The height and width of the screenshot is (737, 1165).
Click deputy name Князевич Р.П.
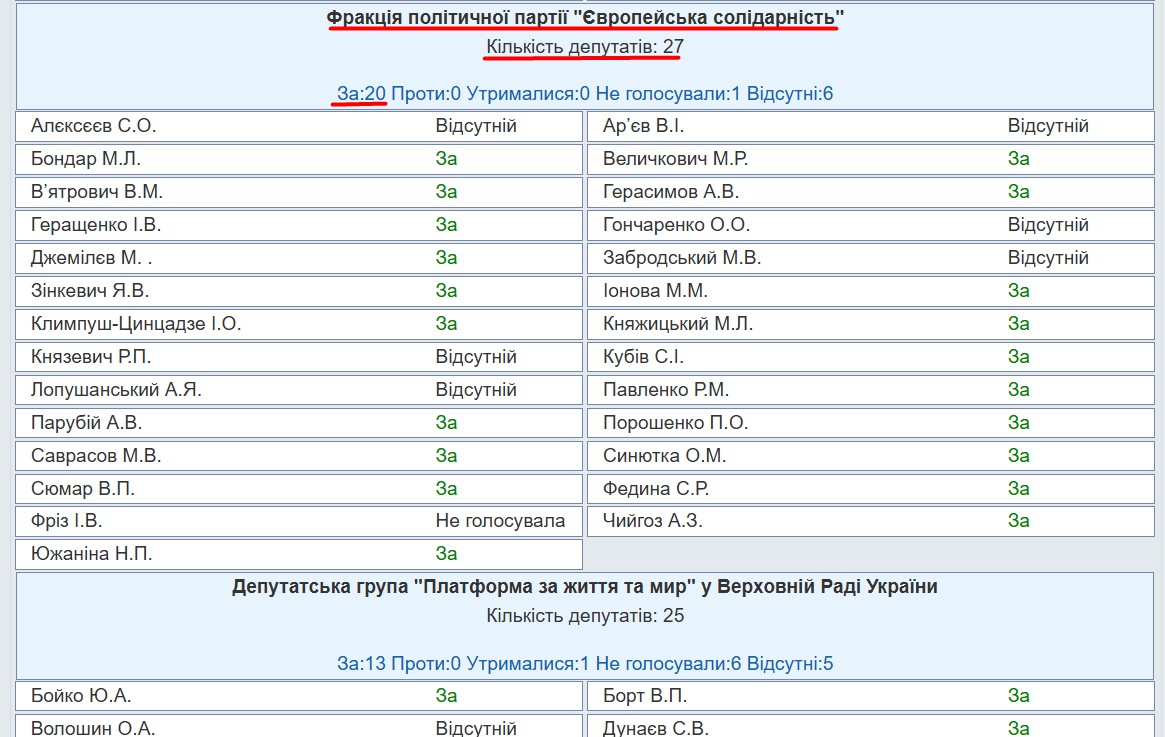91,357
